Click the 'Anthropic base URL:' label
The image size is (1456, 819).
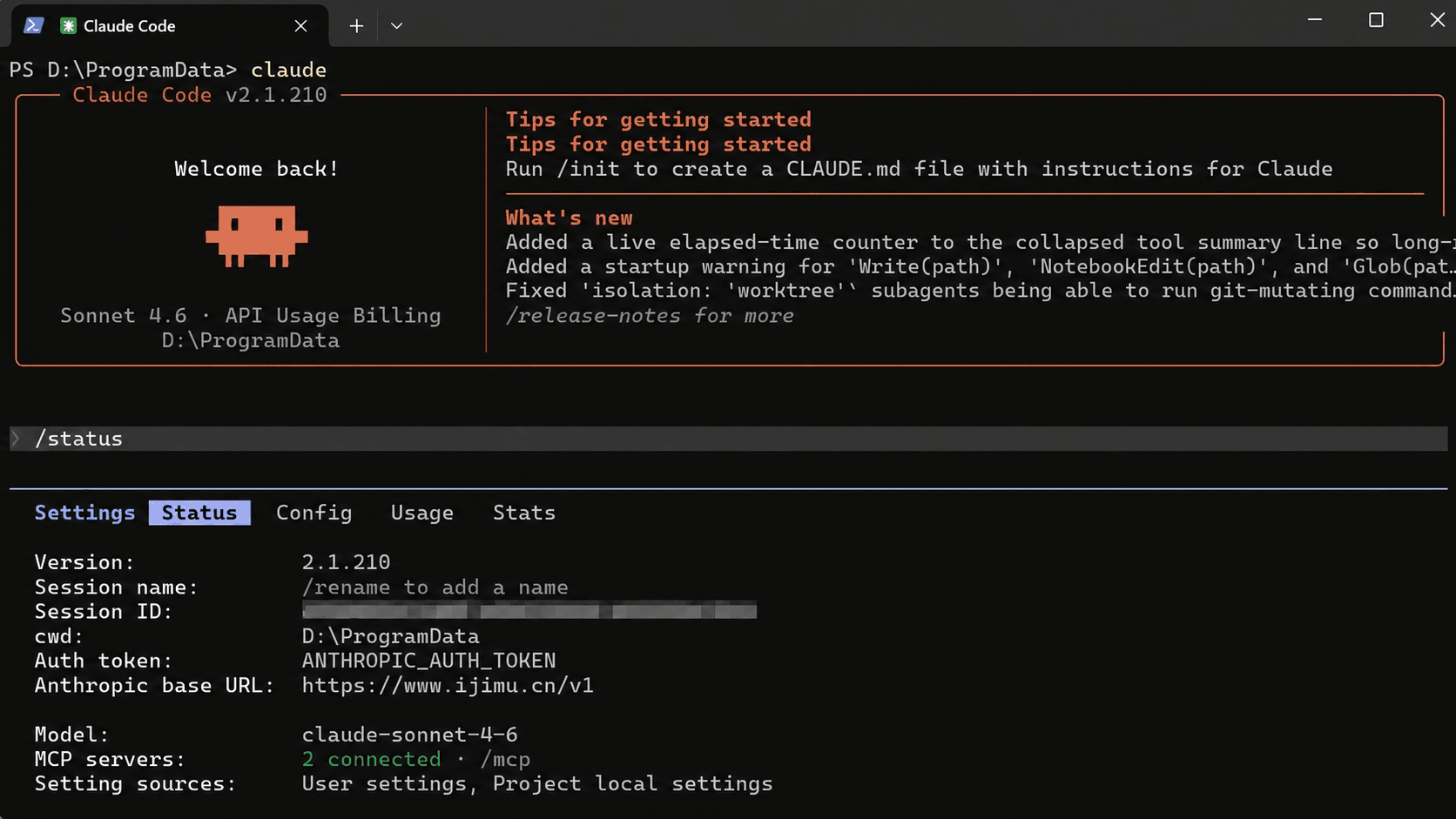coord(154,686)
